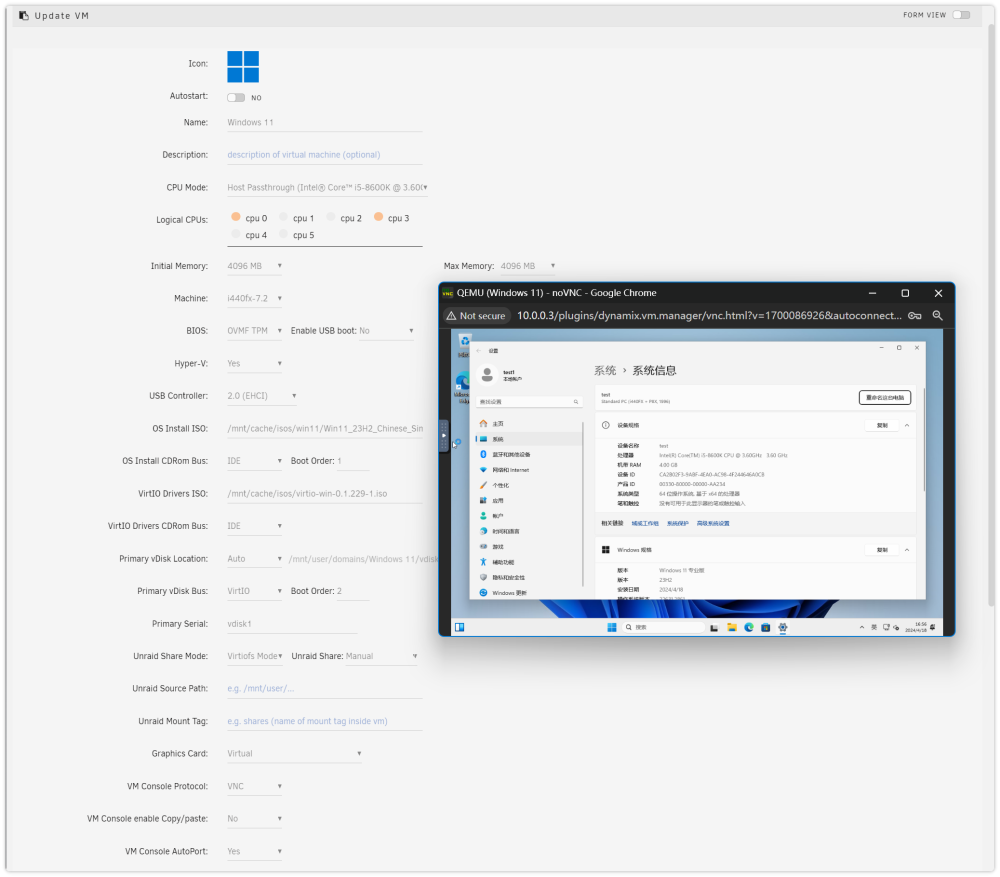Click Copy button for device specifications

tap(882, 425)
